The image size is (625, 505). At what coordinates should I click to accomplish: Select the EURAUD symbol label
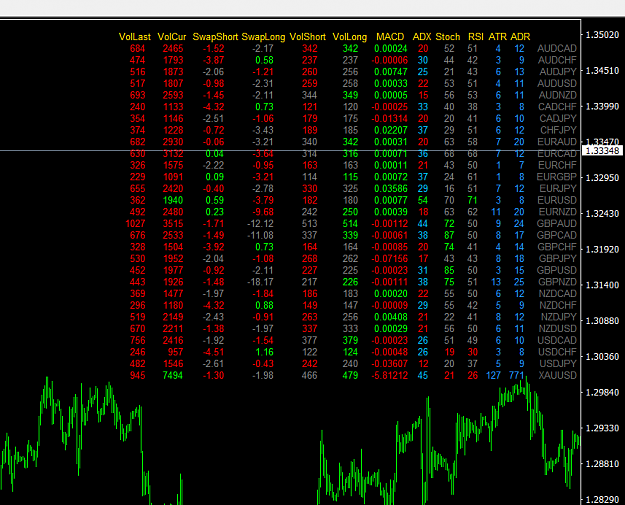[x=557, y=142]
